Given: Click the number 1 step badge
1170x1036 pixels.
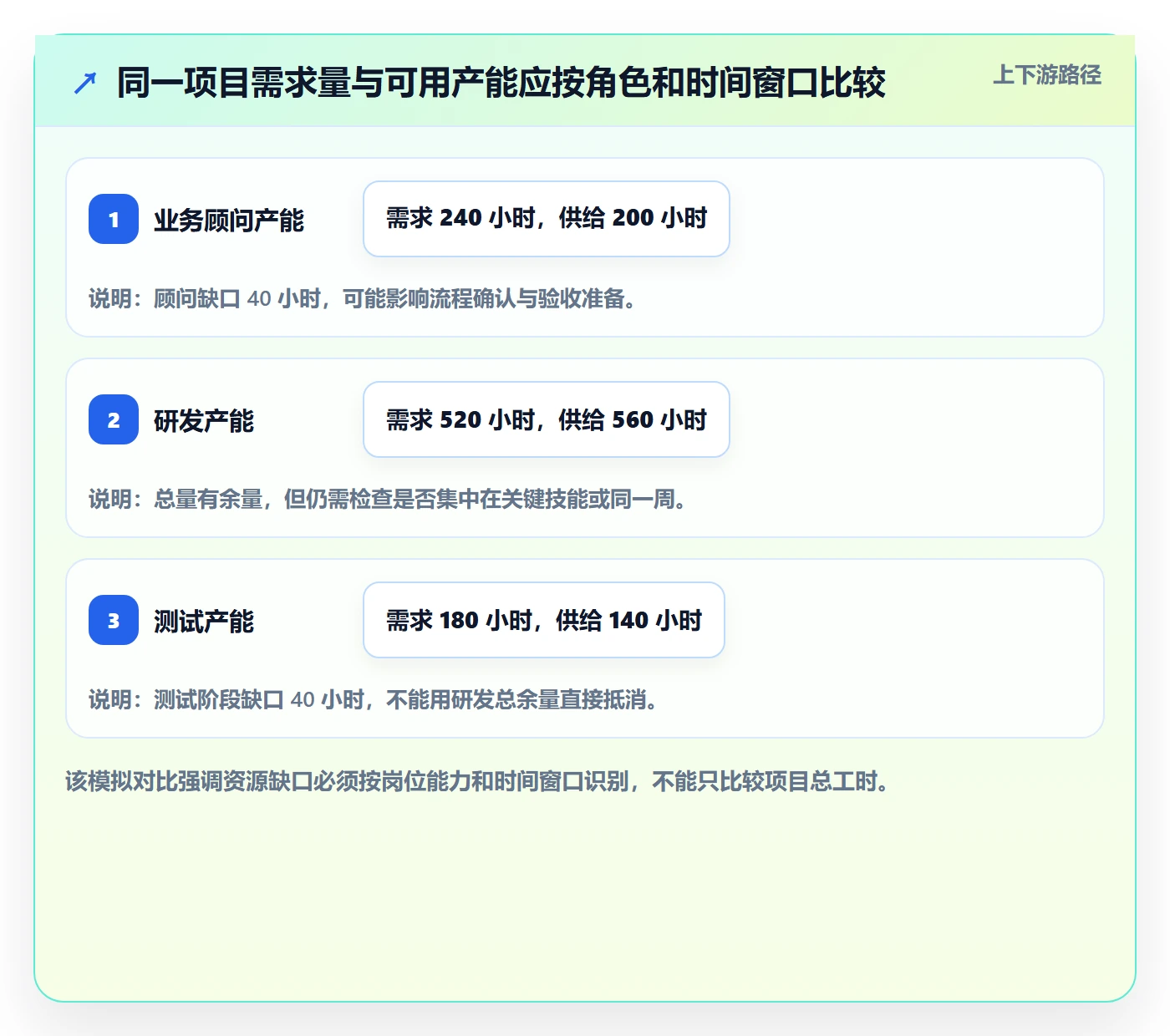Looking at the screenshot, I should (x=114, y=219).
